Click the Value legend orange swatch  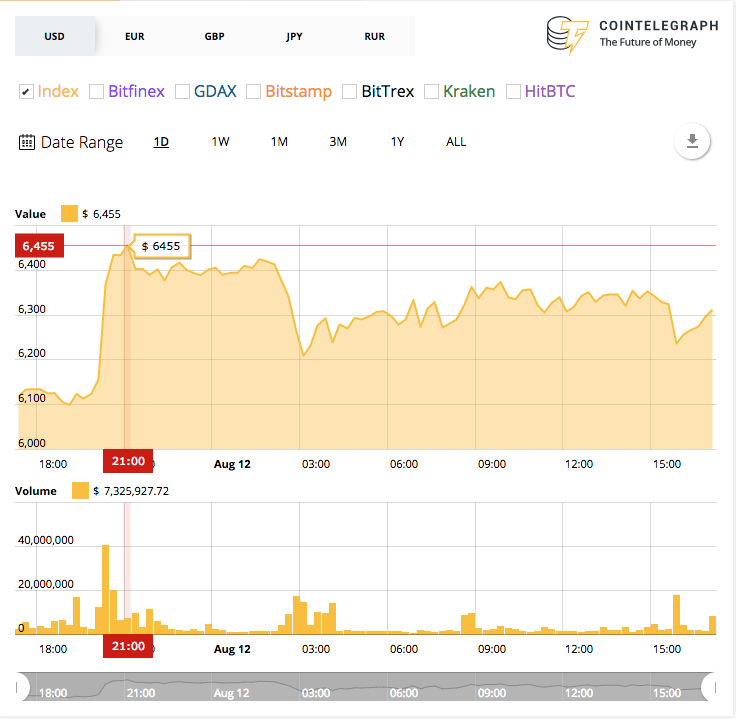click(69, 214)
